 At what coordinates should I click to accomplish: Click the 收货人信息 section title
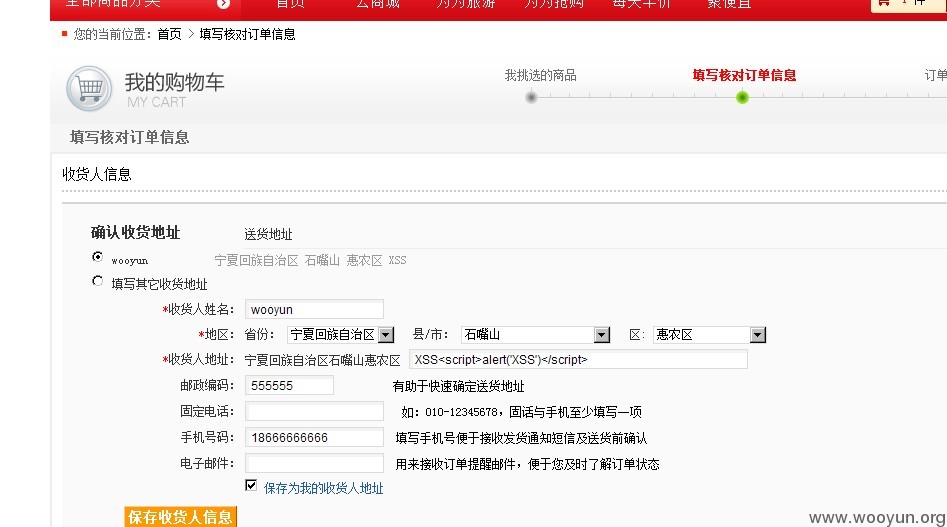click(x=97, y=174)
